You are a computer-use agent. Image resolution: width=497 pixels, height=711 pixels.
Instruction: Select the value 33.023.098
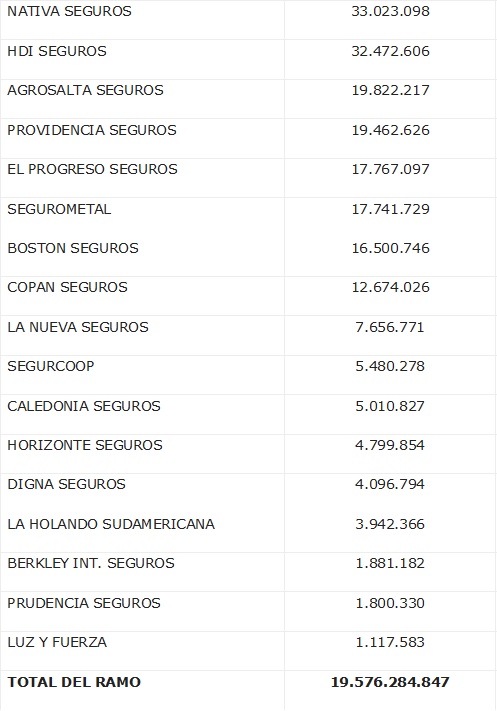point(390,11)
